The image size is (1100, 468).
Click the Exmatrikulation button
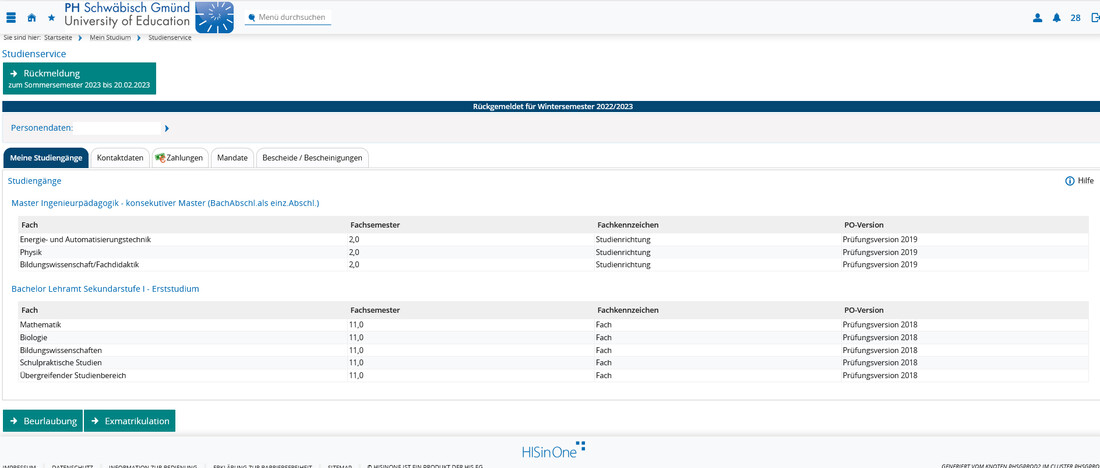[x=130, y=421]
